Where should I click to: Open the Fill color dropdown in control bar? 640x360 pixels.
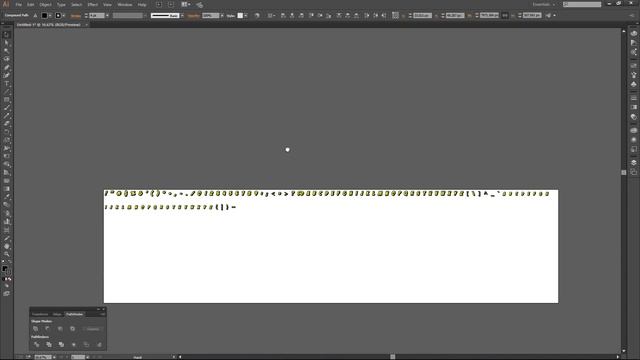coord(50,16)
